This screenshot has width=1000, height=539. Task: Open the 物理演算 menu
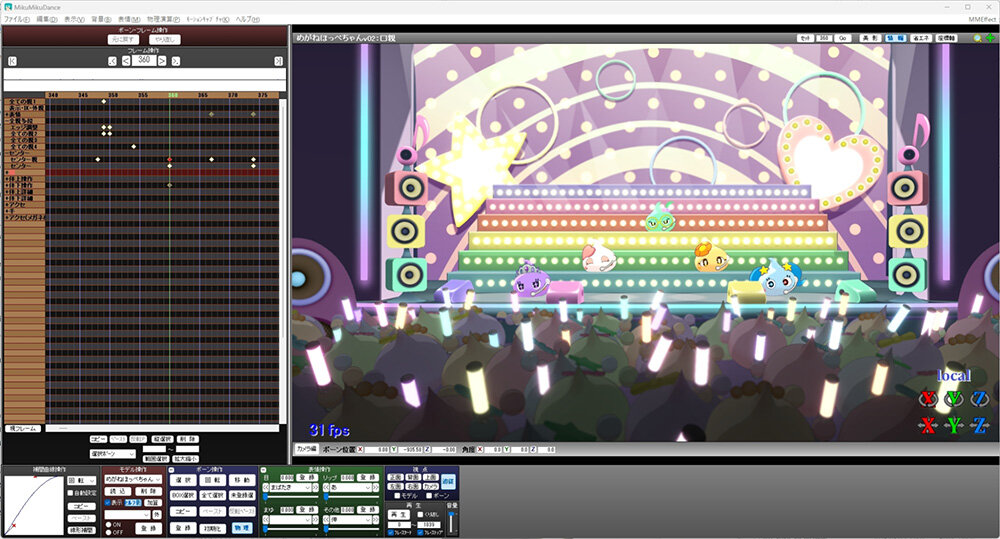coord(163,19)
